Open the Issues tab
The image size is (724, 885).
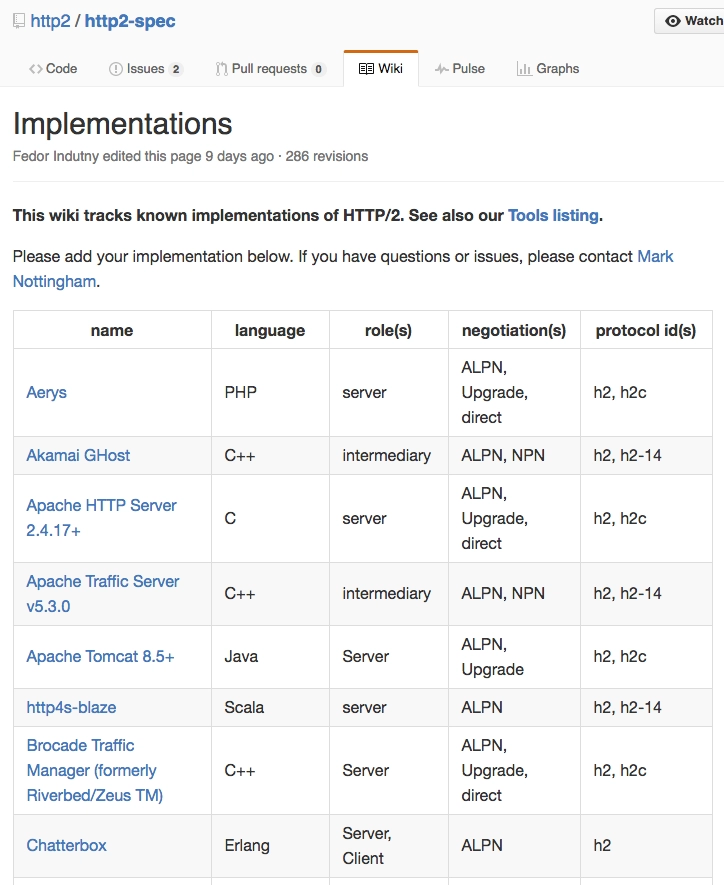(146, 68)
